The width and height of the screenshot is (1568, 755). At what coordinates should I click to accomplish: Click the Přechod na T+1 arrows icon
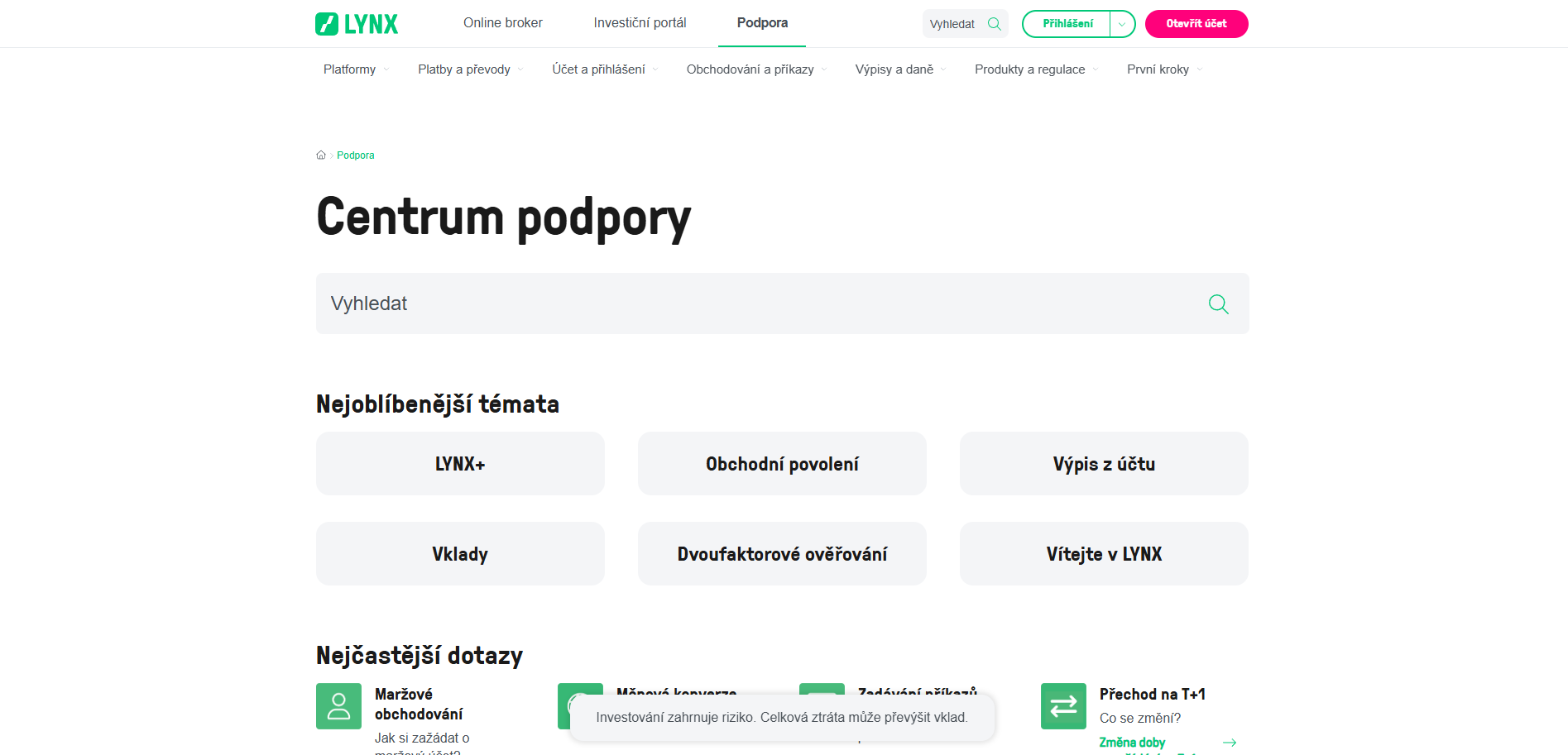tap(1063, 706)
